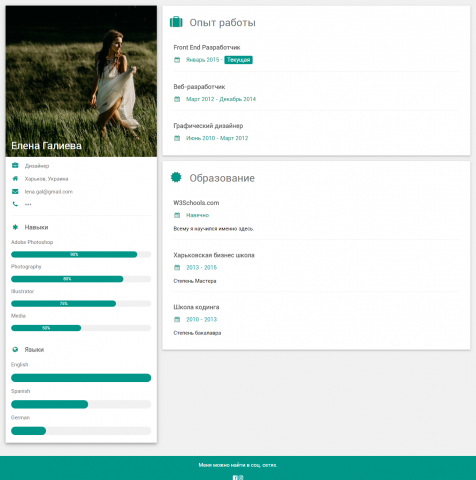Image resolution: width=476 pixels, height=480 pixels.
Task: Click the profile photo of Елена Галиева
Action: [x=81, y=81]
